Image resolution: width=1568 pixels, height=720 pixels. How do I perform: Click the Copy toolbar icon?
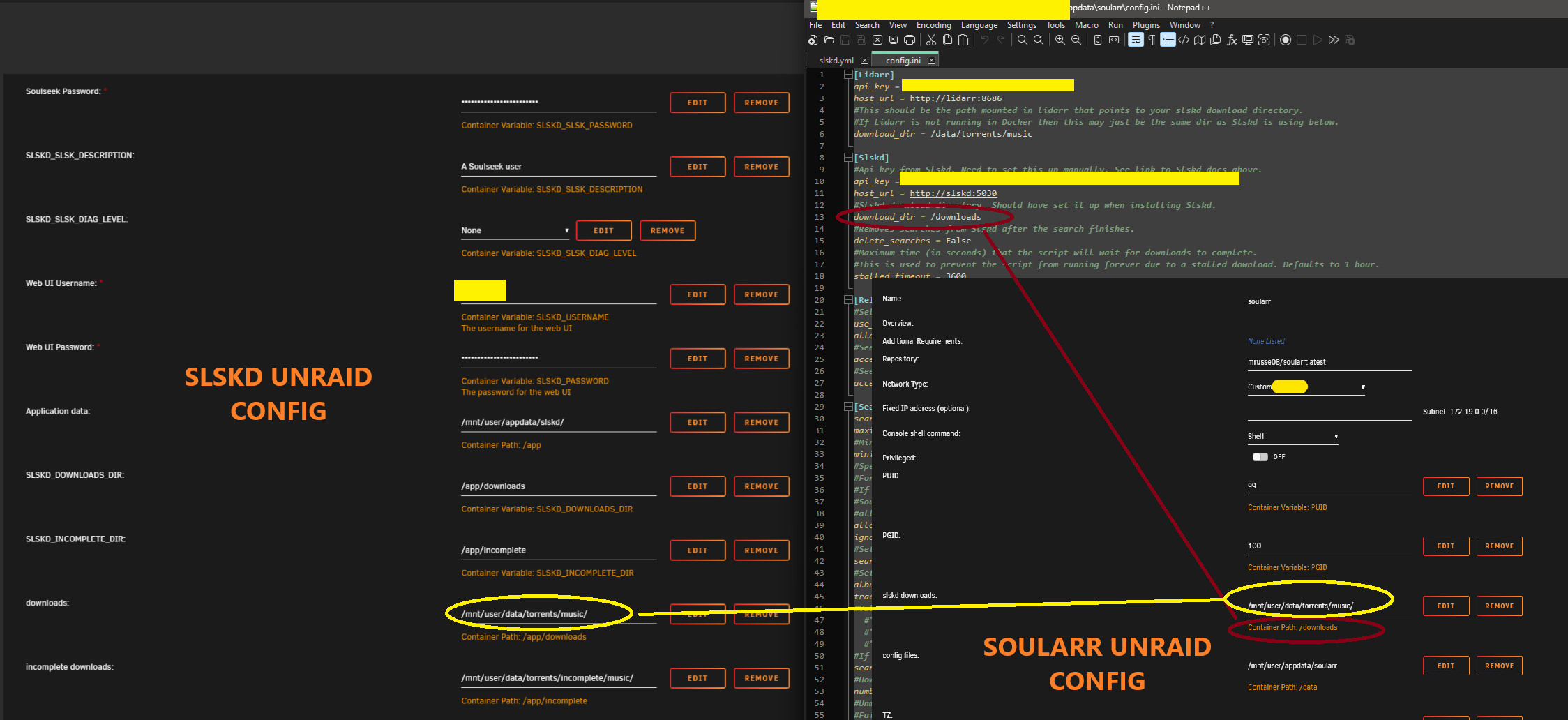tap(947, 40)
